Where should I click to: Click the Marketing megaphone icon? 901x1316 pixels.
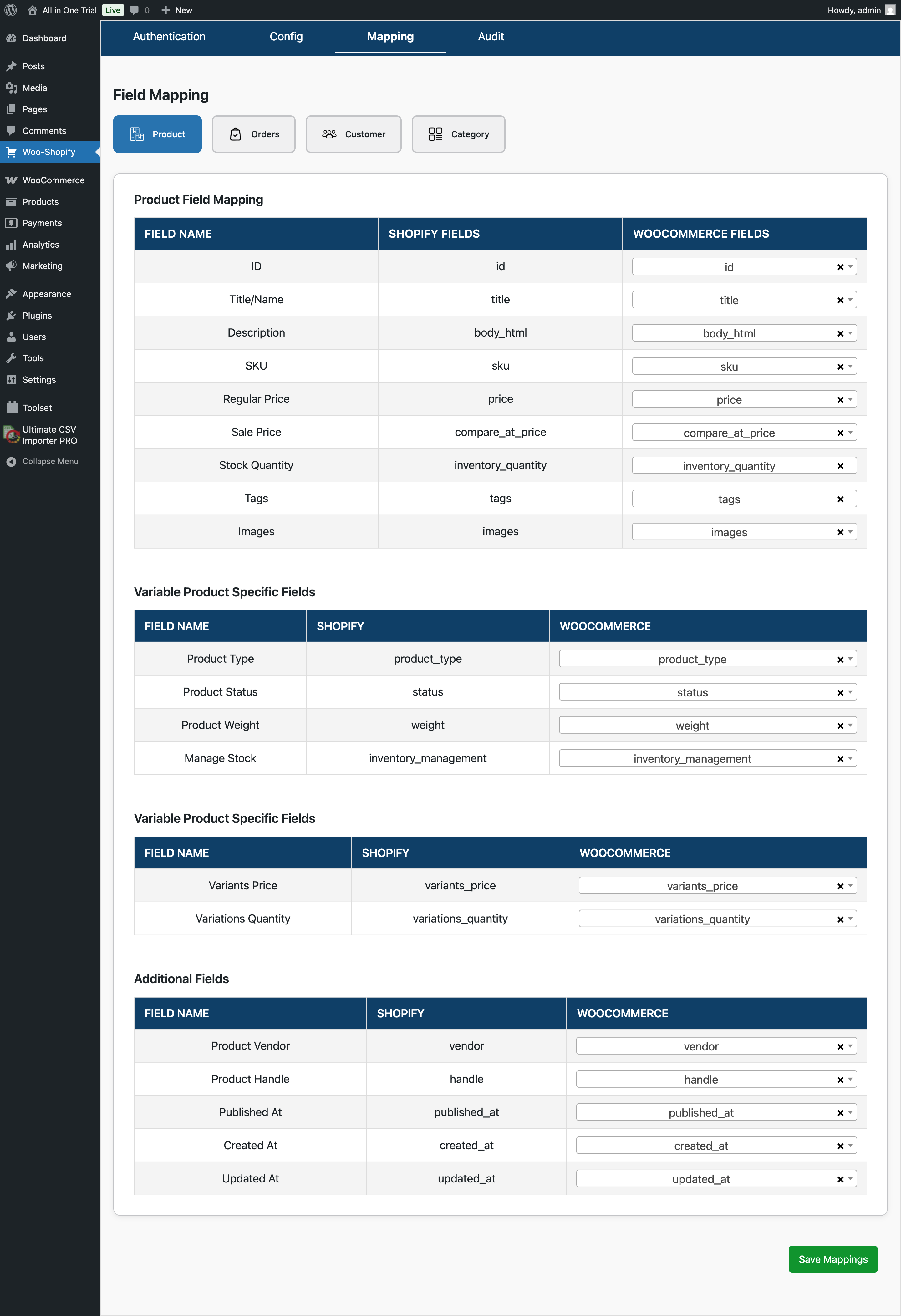point(11,266)
